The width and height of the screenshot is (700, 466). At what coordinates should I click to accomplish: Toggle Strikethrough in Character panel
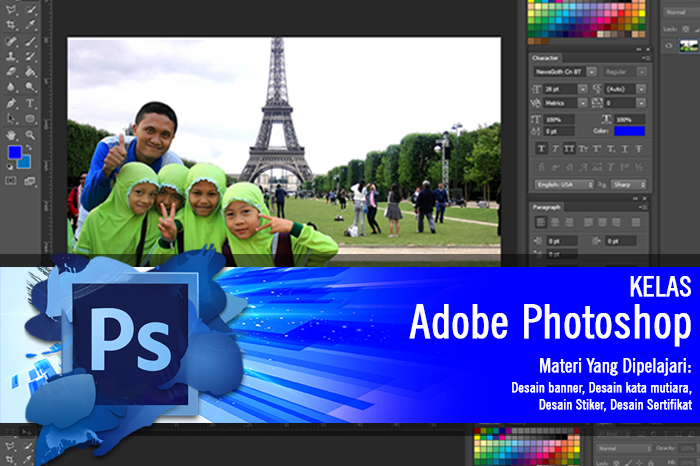point(639,149)
